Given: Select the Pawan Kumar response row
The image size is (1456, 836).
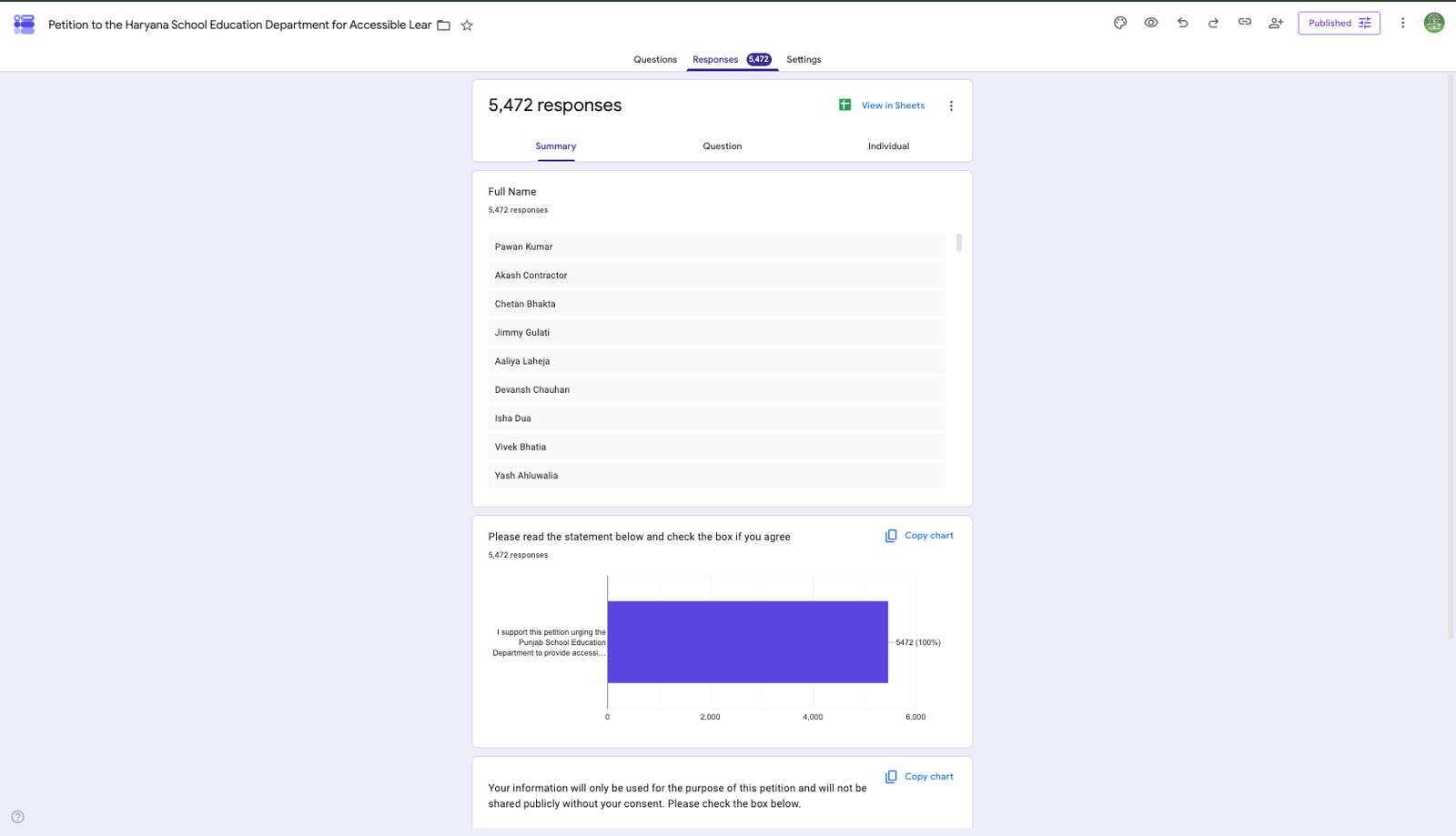Looking at the screenshot, I should [x=717, y=247].
